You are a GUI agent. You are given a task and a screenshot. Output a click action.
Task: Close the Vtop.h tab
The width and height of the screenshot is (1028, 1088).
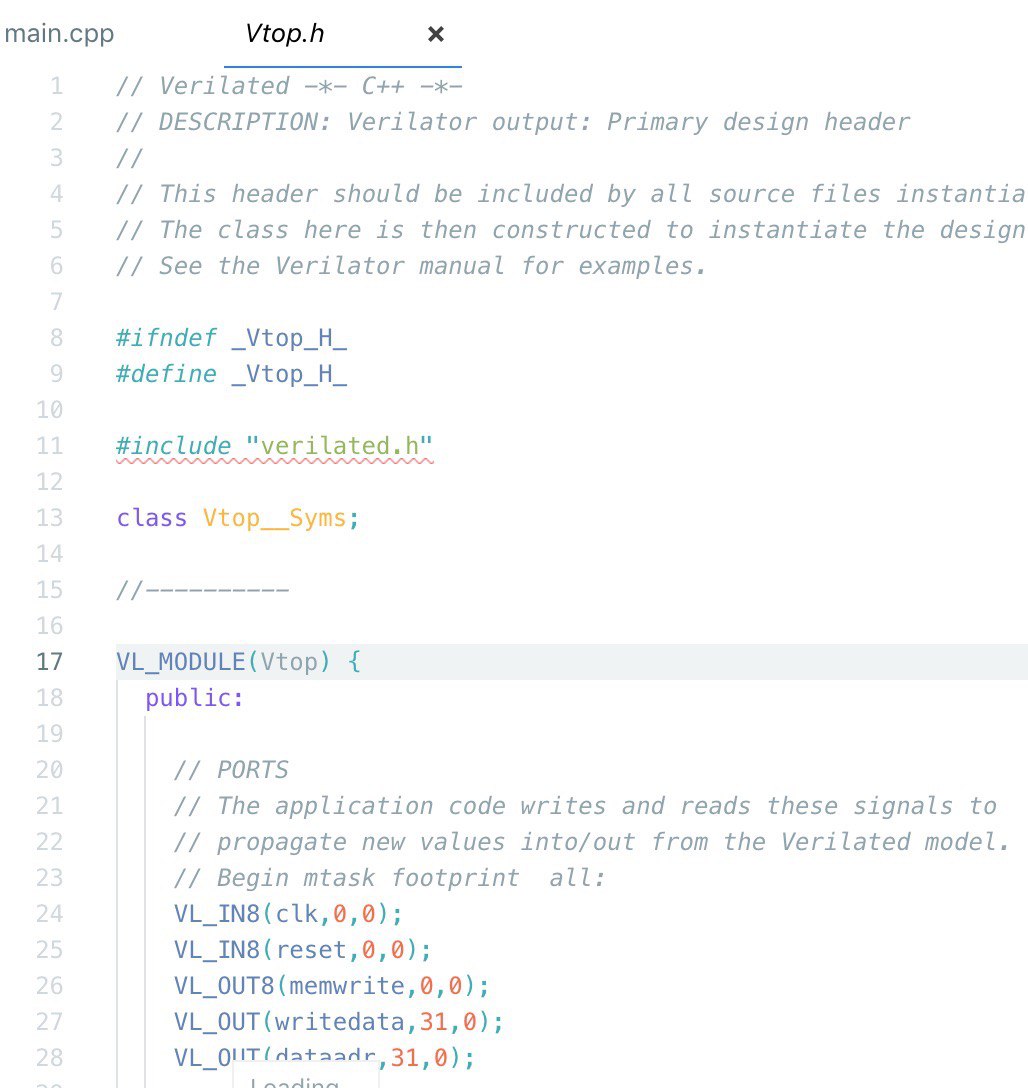coord(436,34)
